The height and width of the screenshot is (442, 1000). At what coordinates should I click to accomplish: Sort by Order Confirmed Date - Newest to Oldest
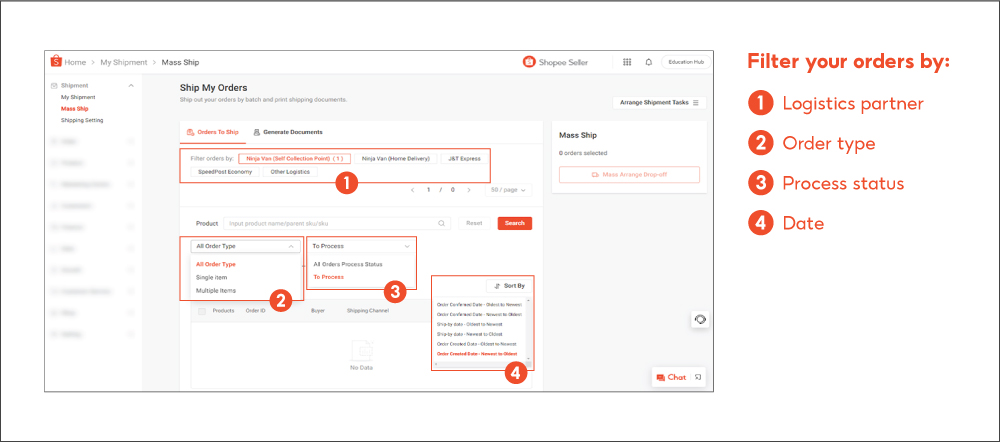coord(479,314)
